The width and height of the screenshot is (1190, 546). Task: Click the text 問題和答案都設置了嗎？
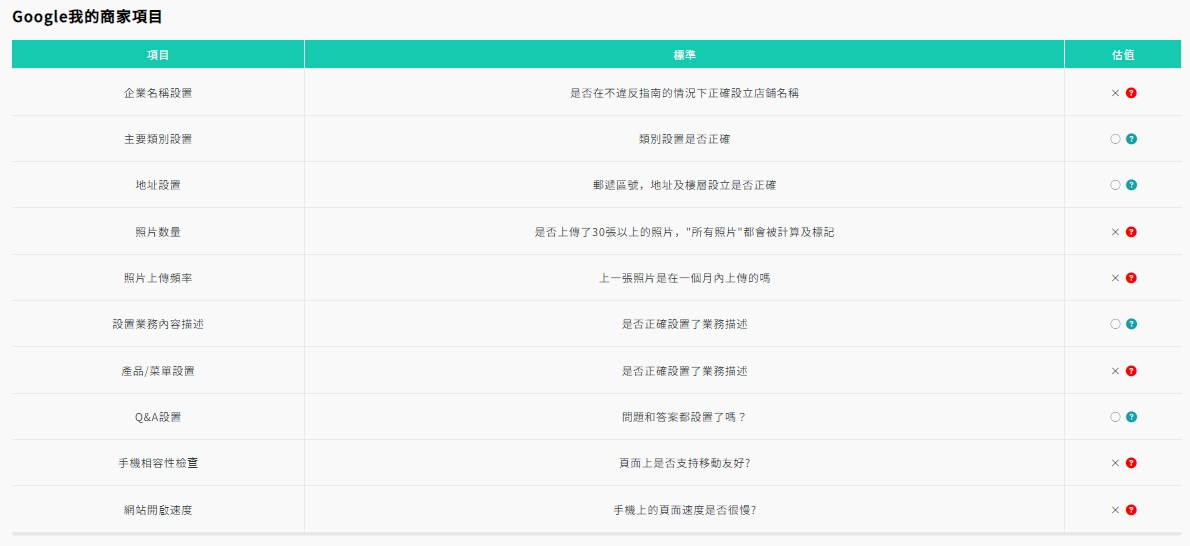pyautogui.click(x=685, y=417)
